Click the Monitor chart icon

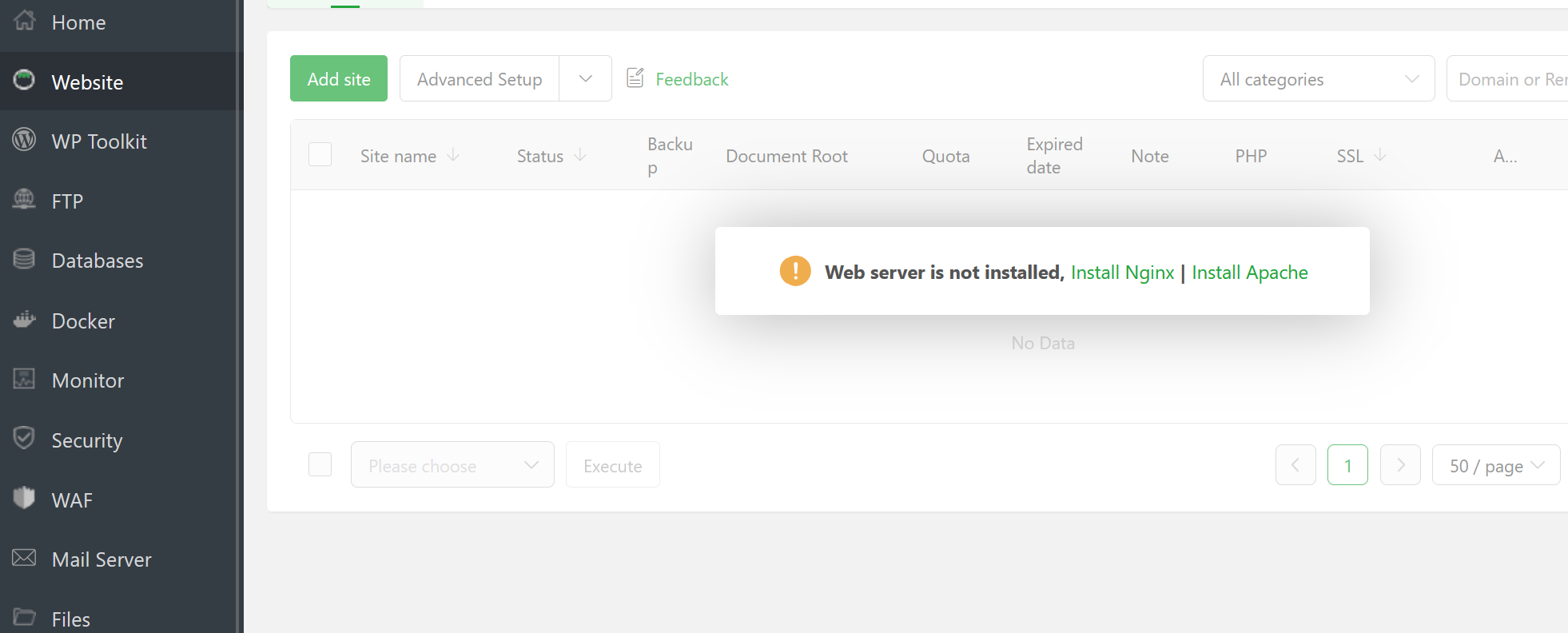[x=25, y=379]
